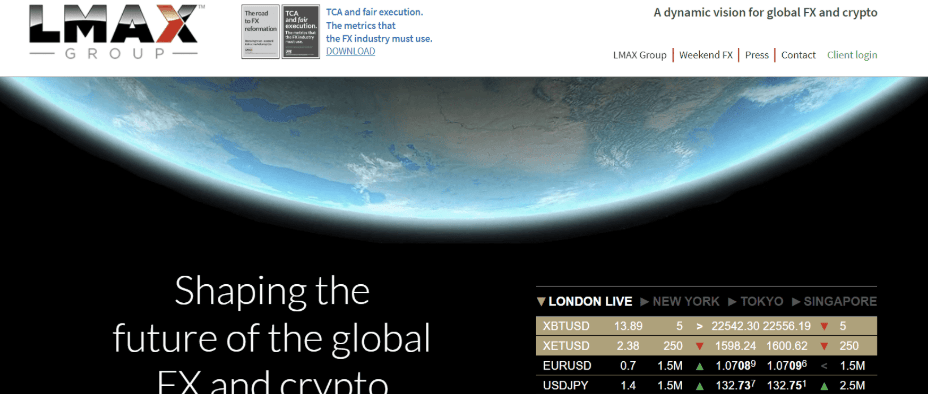928x394 pixels.
Task: Select the LONDON LIVE tab
Action: click(x=590, y=302)
